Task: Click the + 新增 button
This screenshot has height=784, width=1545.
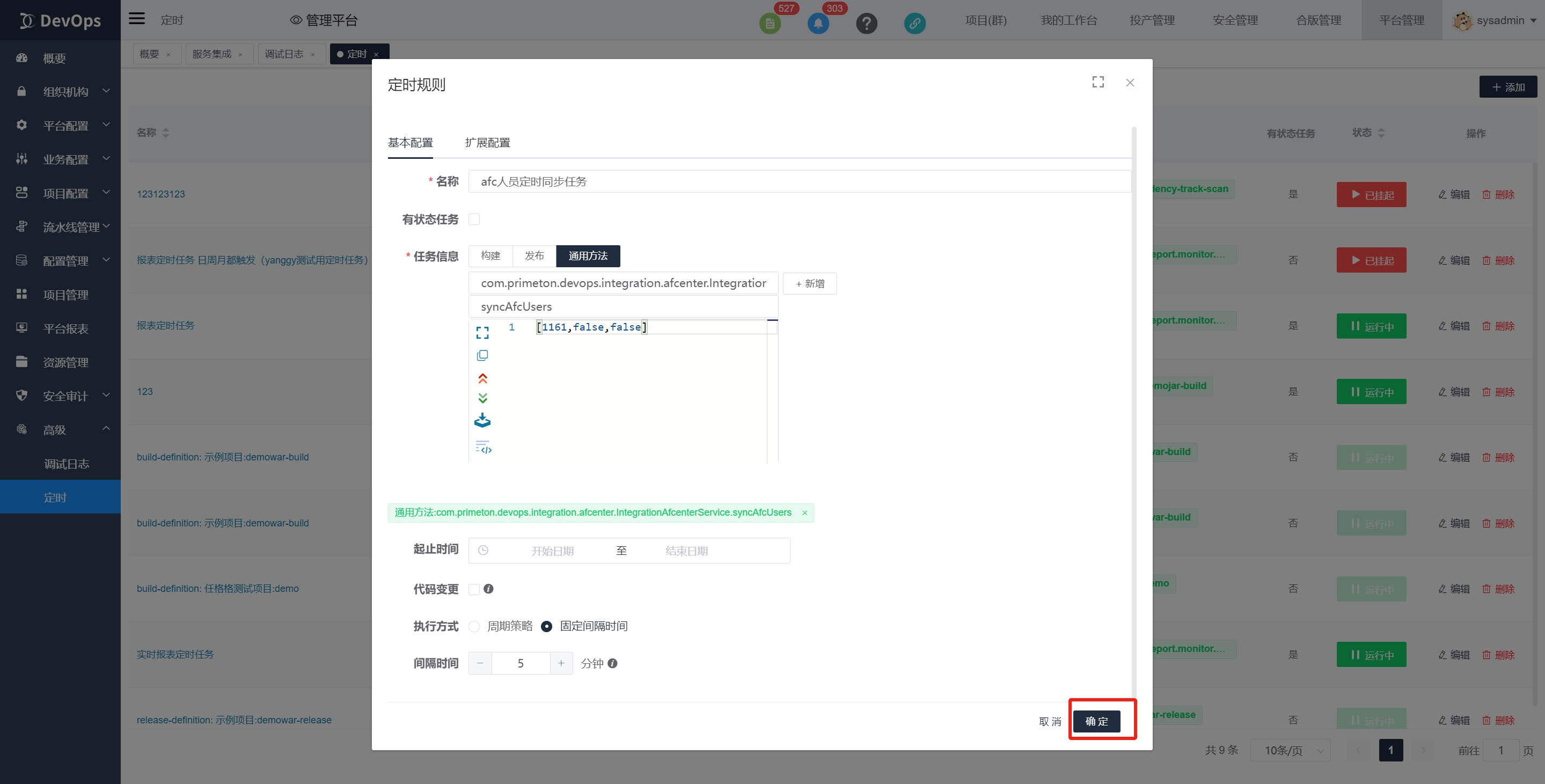Action: pos(810,283)
